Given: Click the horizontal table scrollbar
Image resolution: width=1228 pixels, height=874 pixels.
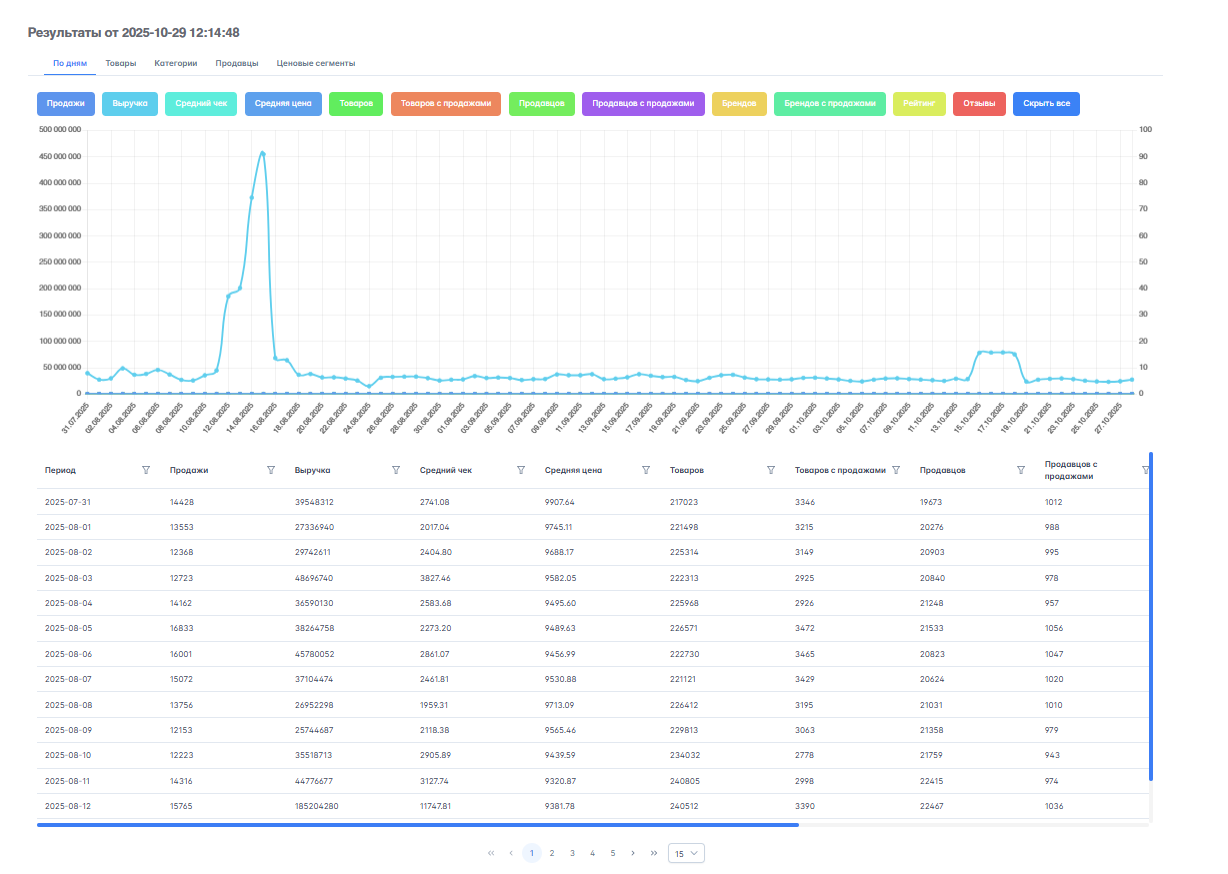Looking at the screenshot, I should point(418,825).
